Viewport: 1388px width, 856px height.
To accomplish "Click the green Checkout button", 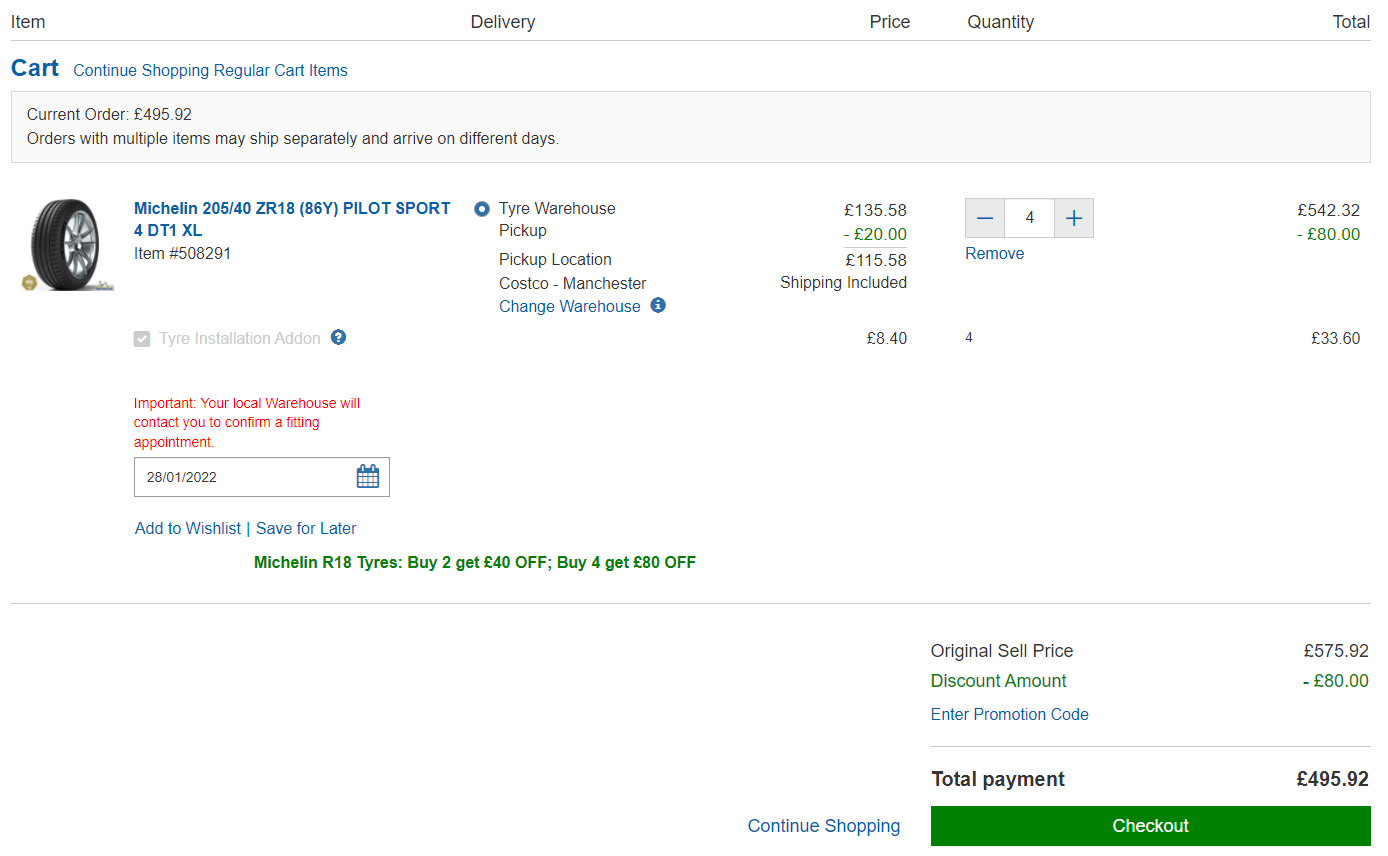I will pos(1151,826).
